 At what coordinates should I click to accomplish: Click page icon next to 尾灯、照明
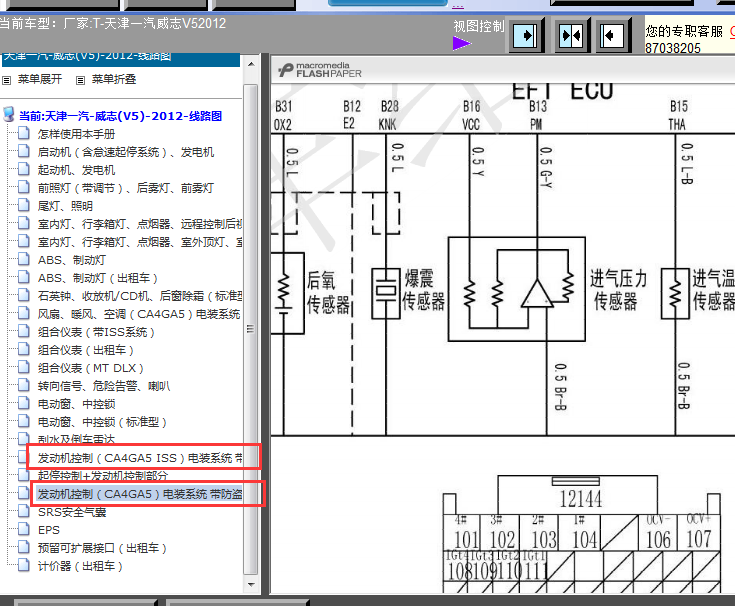pyautogui.click(x=24, y=205)
